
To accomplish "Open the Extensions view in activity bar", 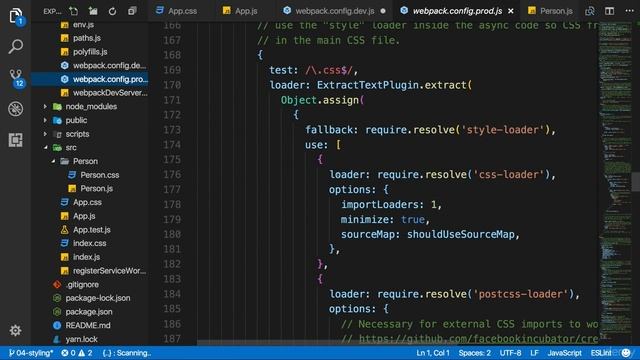I will (16, 140).
